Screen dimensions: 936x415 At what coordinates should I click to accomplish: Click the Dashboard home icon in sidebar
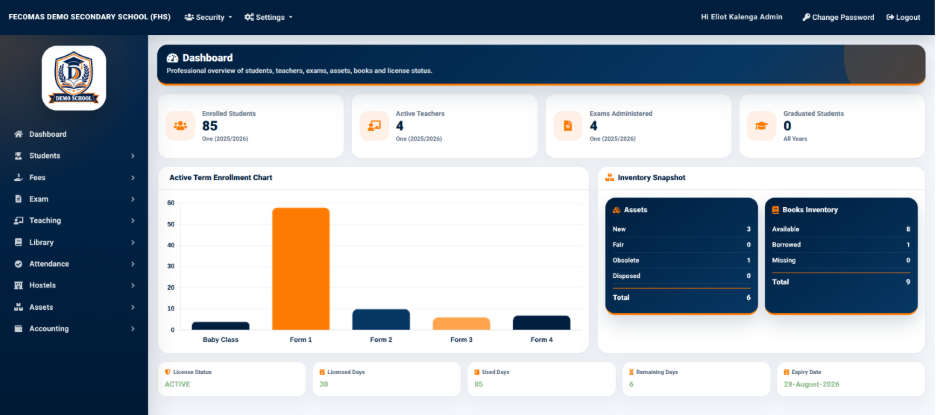[x=19, y=134]
